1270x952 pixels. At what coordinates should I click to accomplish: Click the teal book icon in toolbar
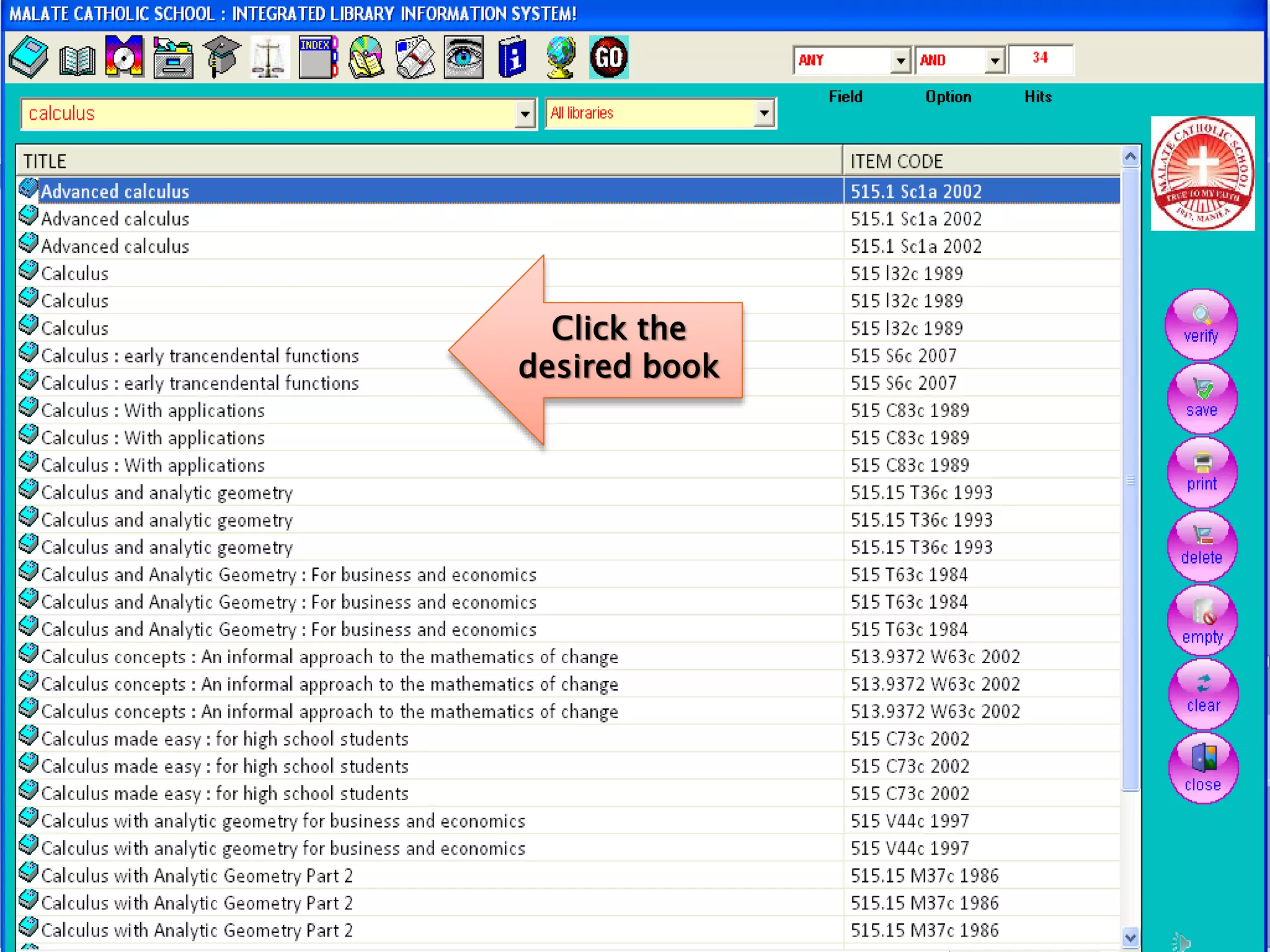pos(29,58)
